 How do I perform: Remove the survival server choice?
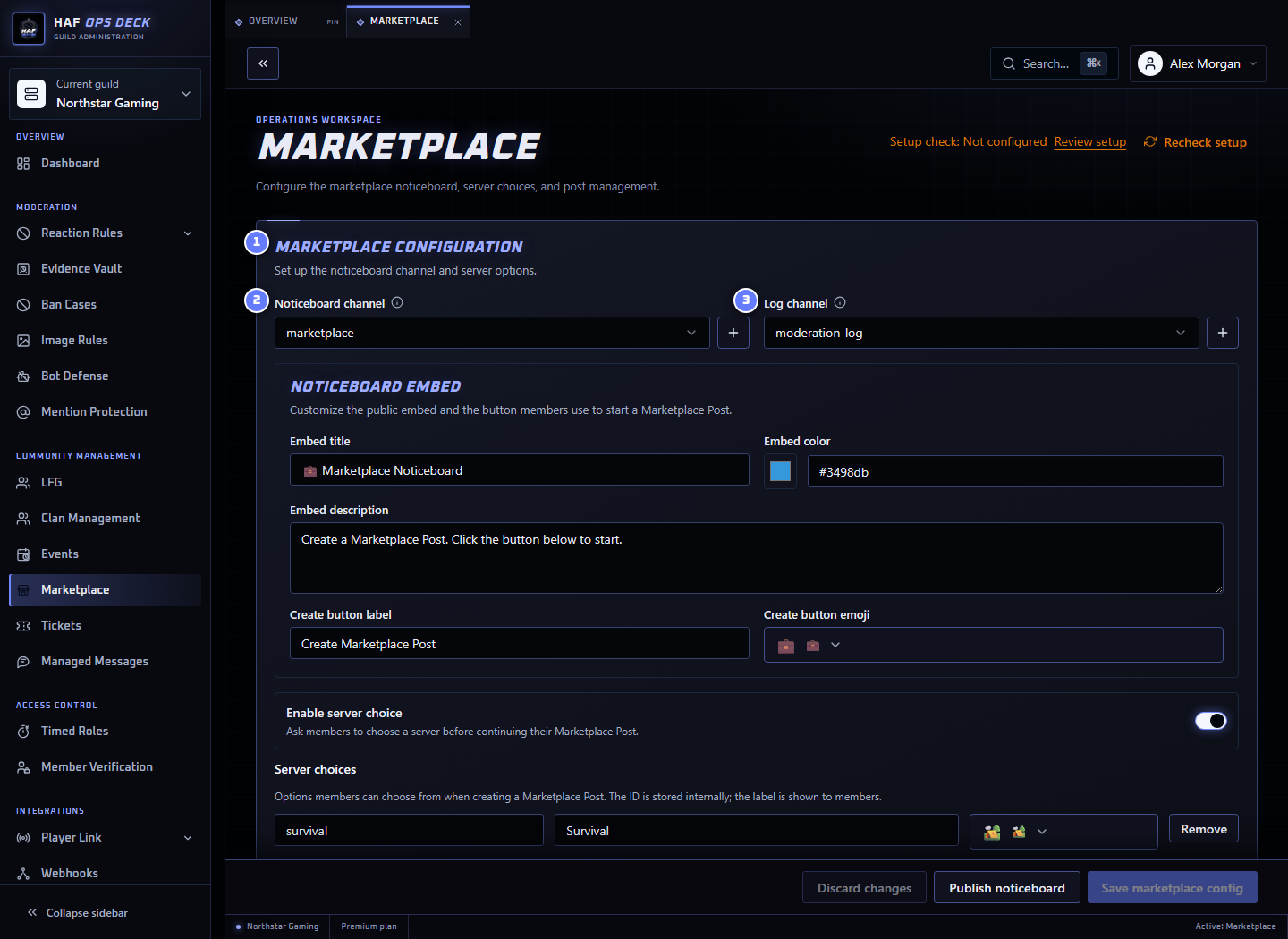(1204, 829)
